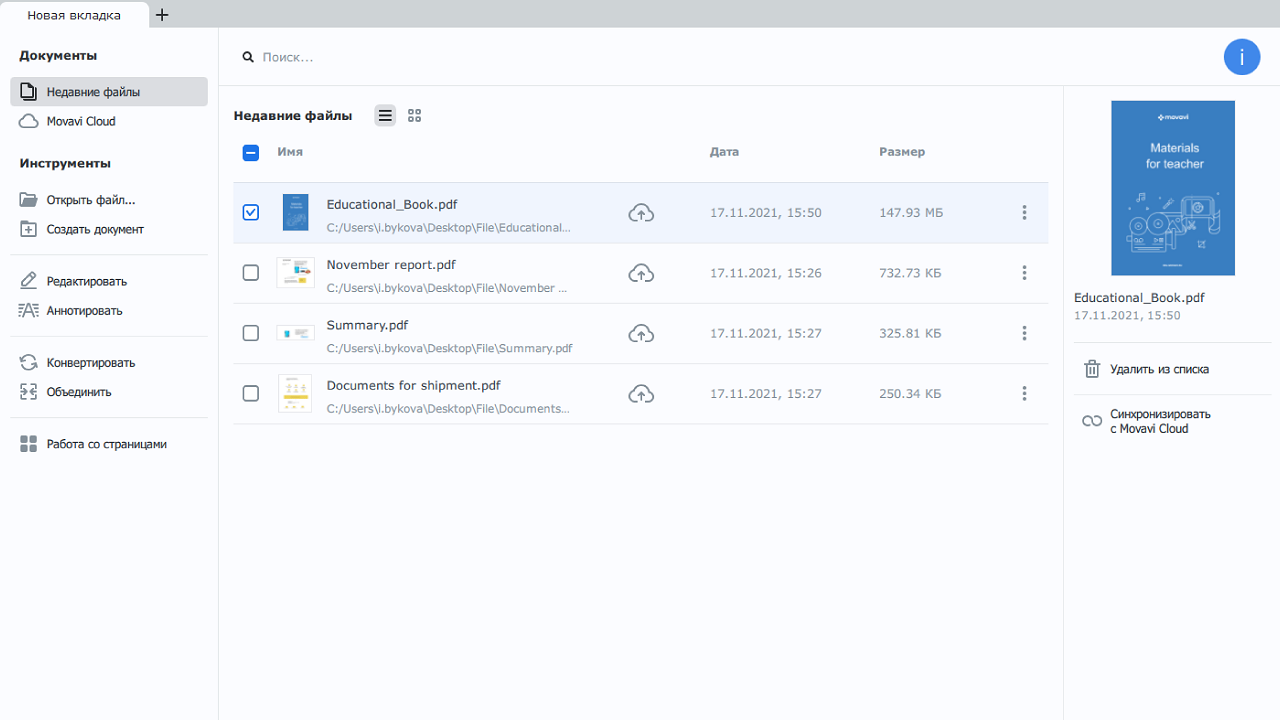Click size value 732.73 КБ
This screenshot has width=1280, height=720.
point(910,273)
